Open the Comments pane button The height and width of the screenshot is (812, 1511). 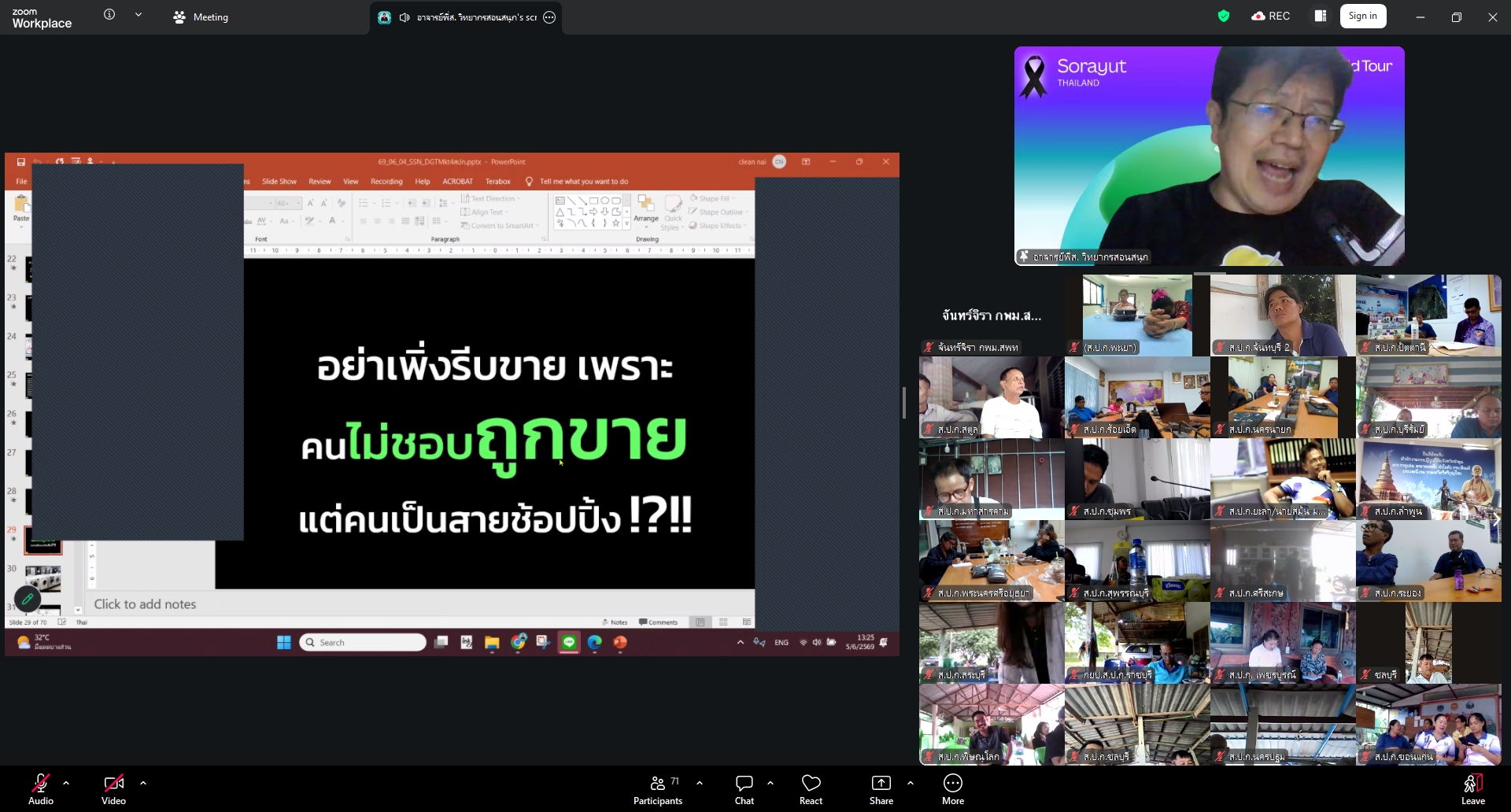tap(658, 622)
